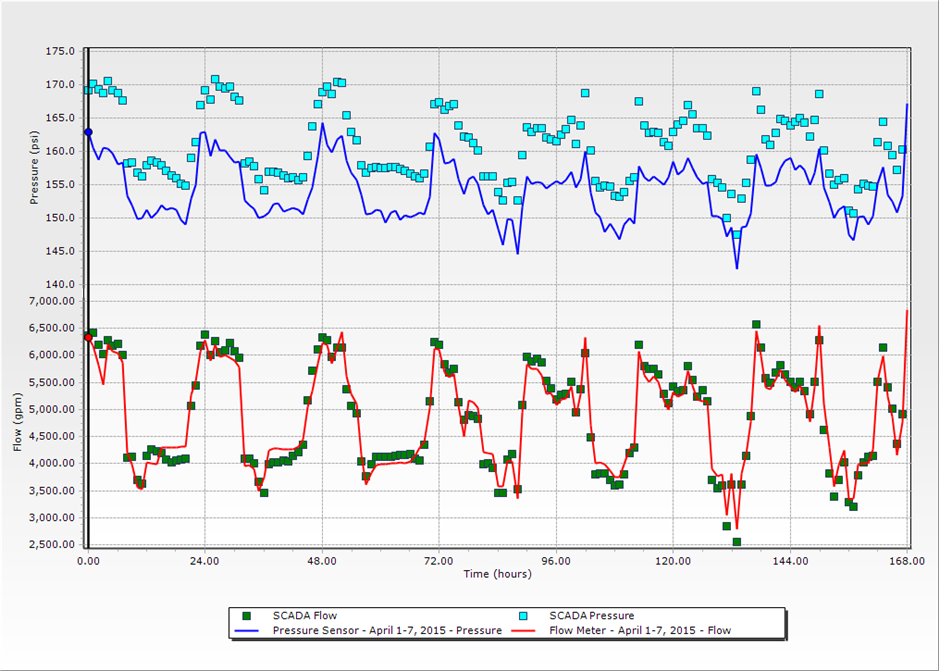This screenshot has width=939, height=671.
Task: Click the blue pressure curve at its deepest dip
Action: click(x=737, y=268)
